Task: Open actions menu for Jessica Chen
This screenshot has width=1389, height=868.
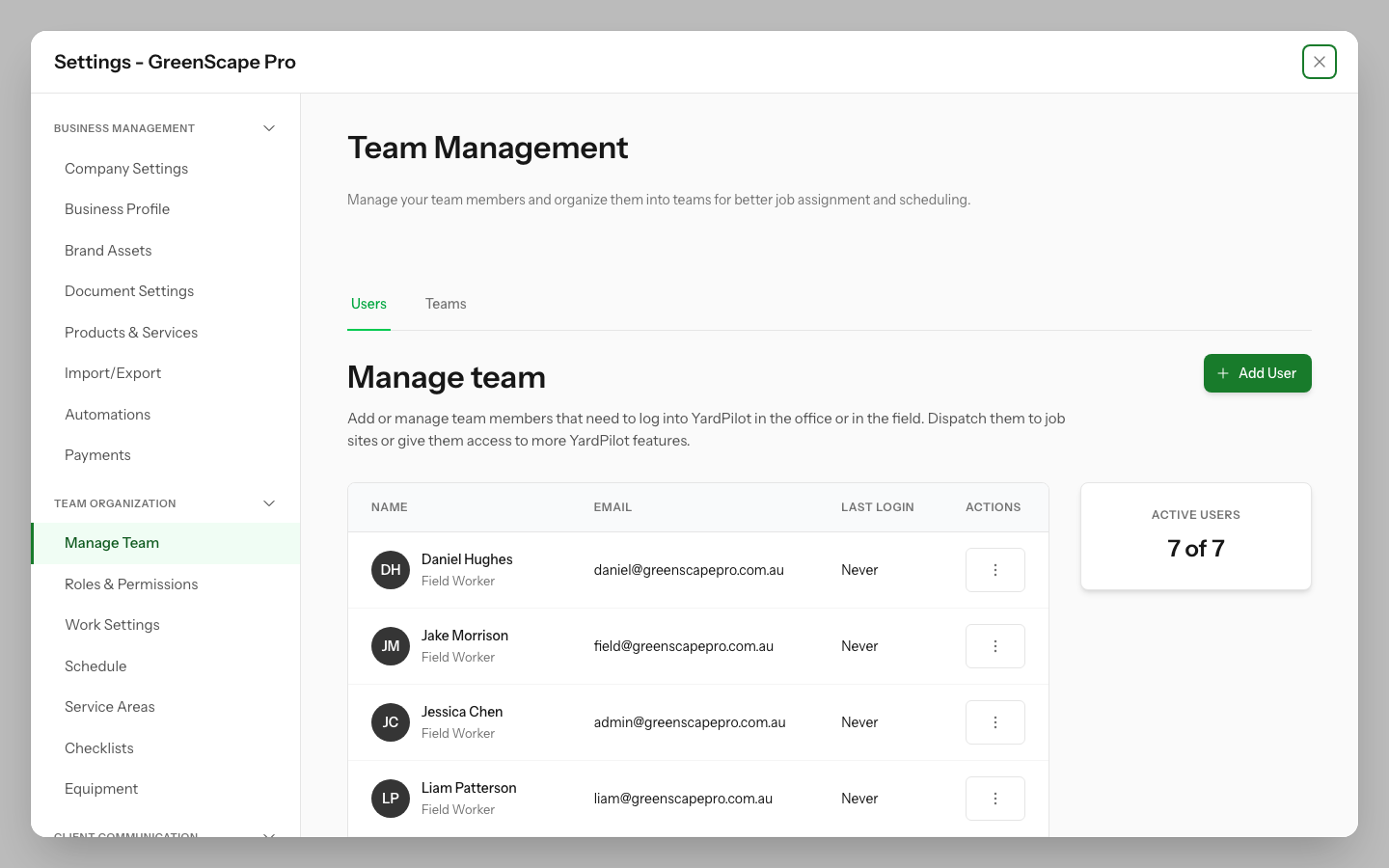Action: (994, 721)
